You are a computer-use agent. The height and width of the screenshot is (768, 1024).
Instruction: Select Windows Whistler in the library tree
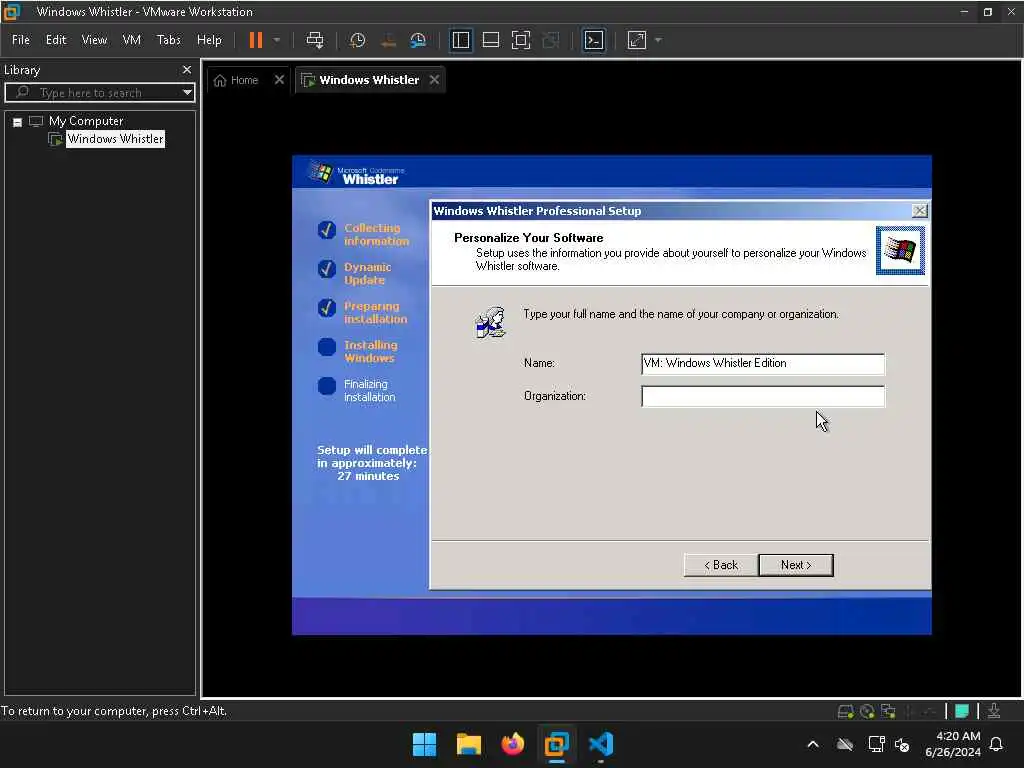tap(115, 138)
